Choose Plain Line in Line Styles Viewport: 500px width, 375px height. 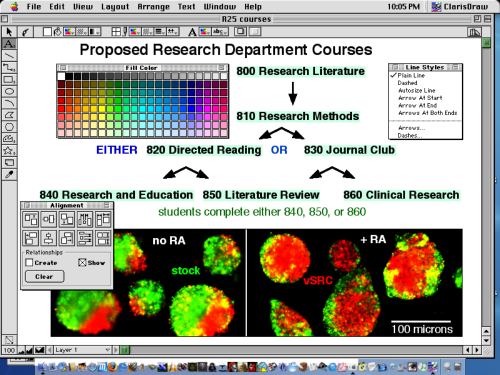pyautogui.click(x=411, y=76)
